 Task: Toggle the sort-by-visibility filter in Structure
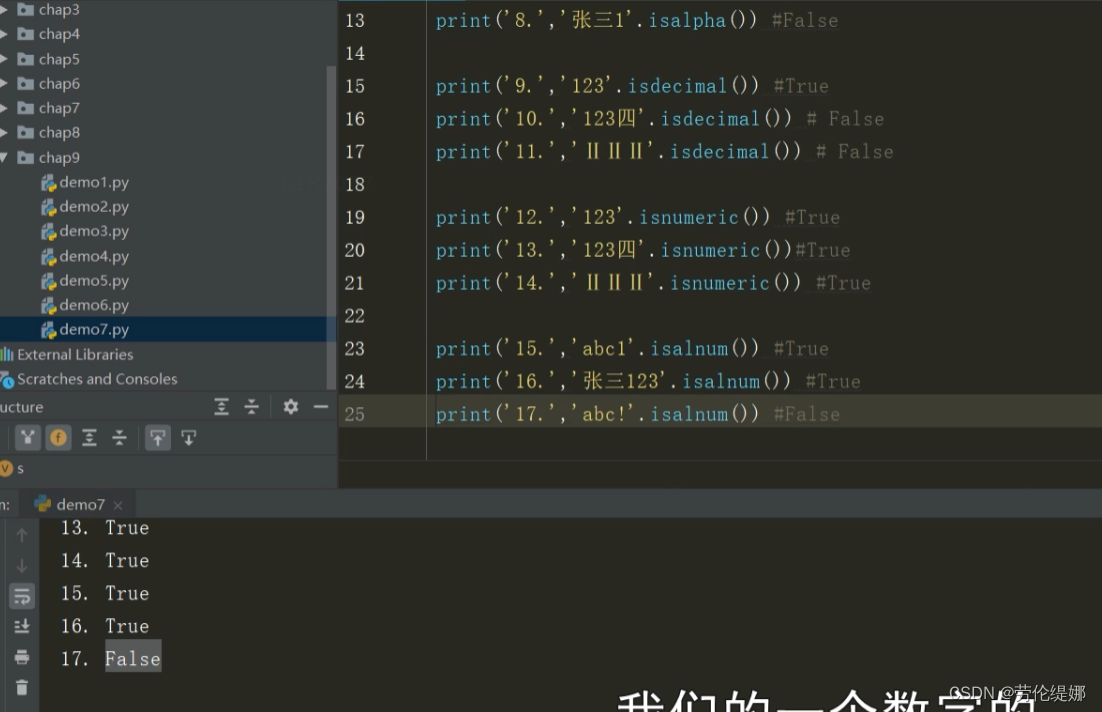(x=27, y=437)
